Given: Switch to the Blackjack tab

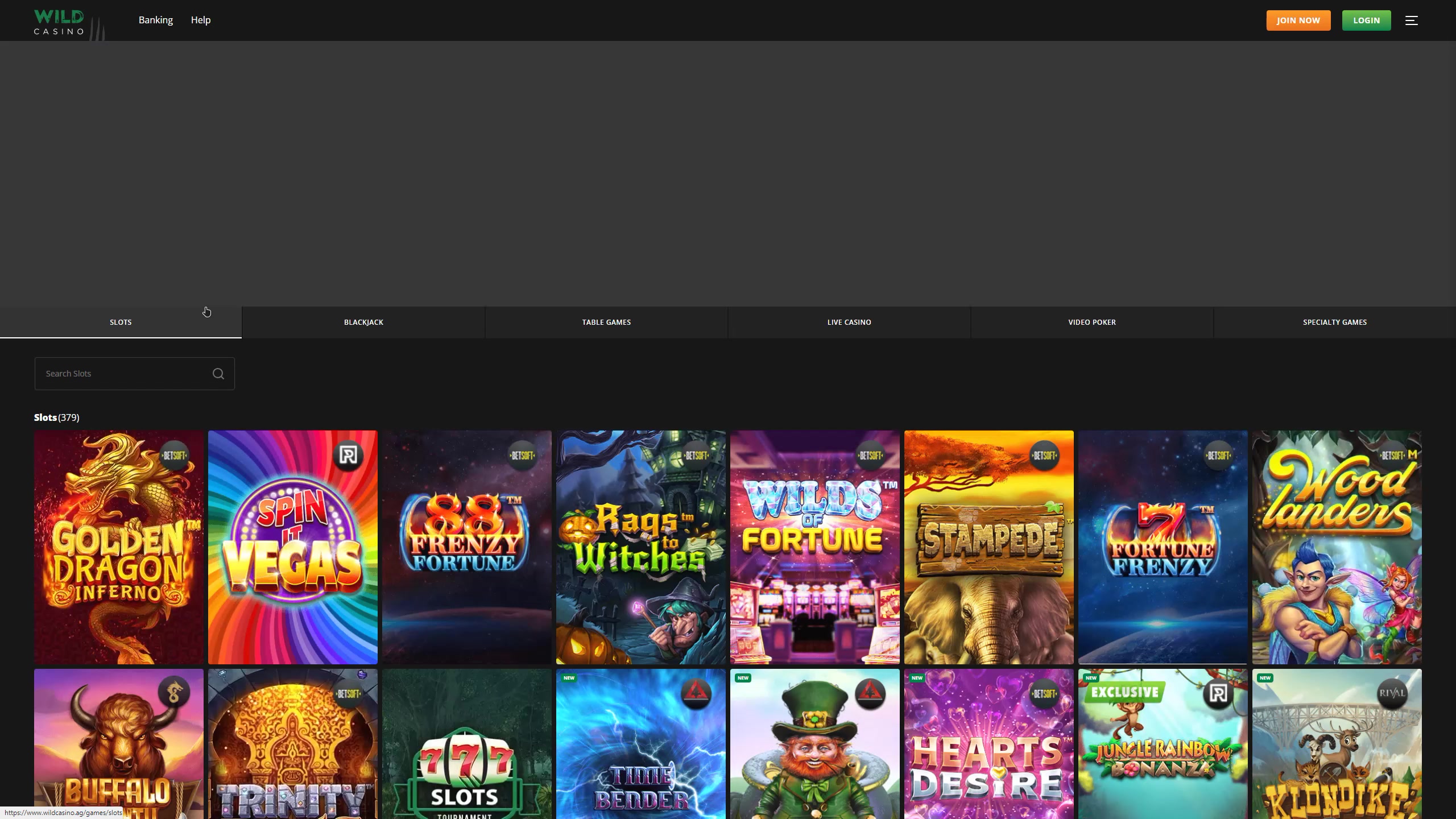Looking at the screenshot, I should [363, 322].
